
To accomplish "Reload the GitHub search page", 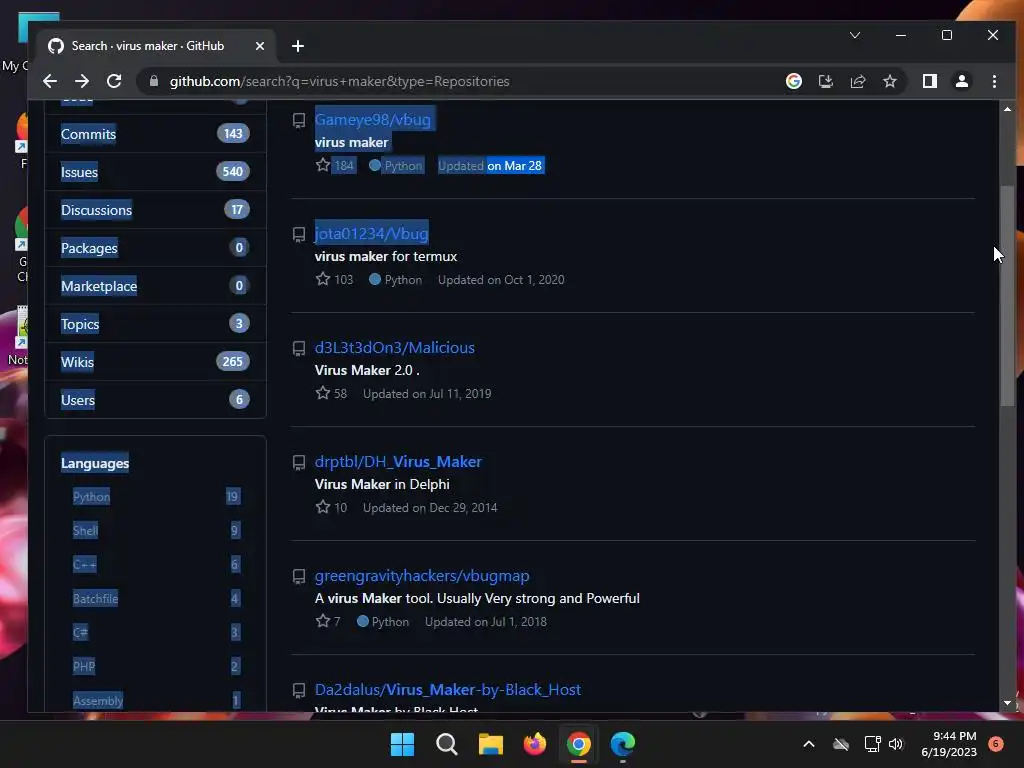I will coord(114,81).
